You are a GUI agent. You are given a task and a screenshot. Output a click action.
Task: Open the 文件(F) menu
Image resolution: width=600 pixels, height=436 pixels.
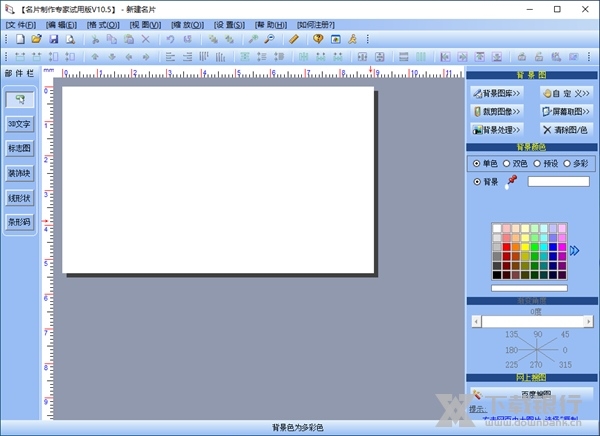21,25
